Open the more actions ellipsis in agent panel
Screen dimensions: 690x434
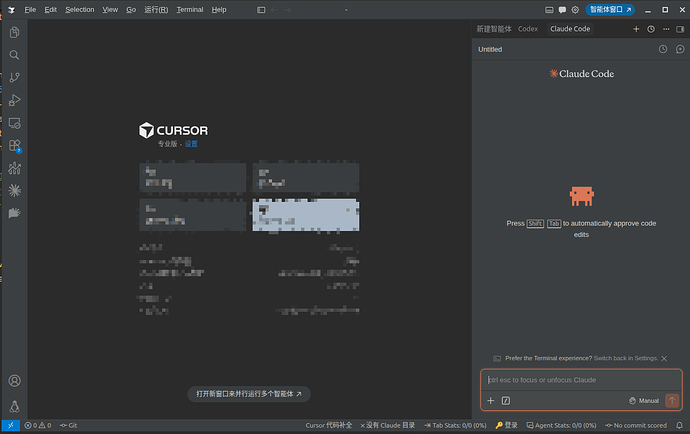click(x=666, y=29)
